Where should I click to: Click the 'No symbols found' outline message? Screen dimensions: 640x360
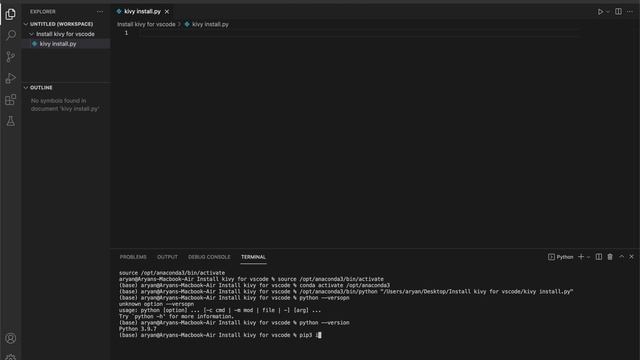[x=65, y=104]
